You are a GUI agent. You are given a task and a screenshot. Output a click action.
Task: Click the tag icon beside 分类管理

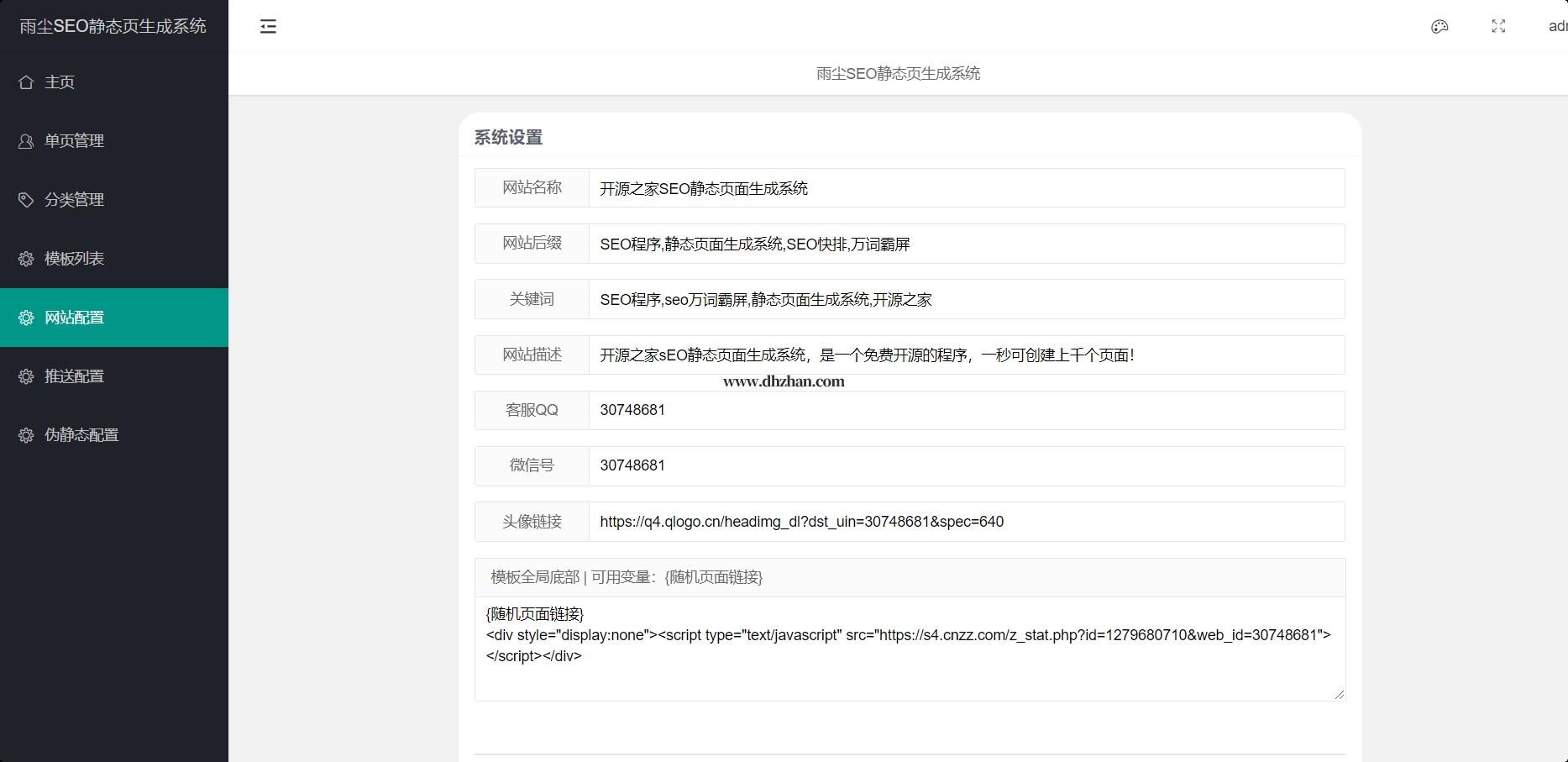(x=26, y=200)
